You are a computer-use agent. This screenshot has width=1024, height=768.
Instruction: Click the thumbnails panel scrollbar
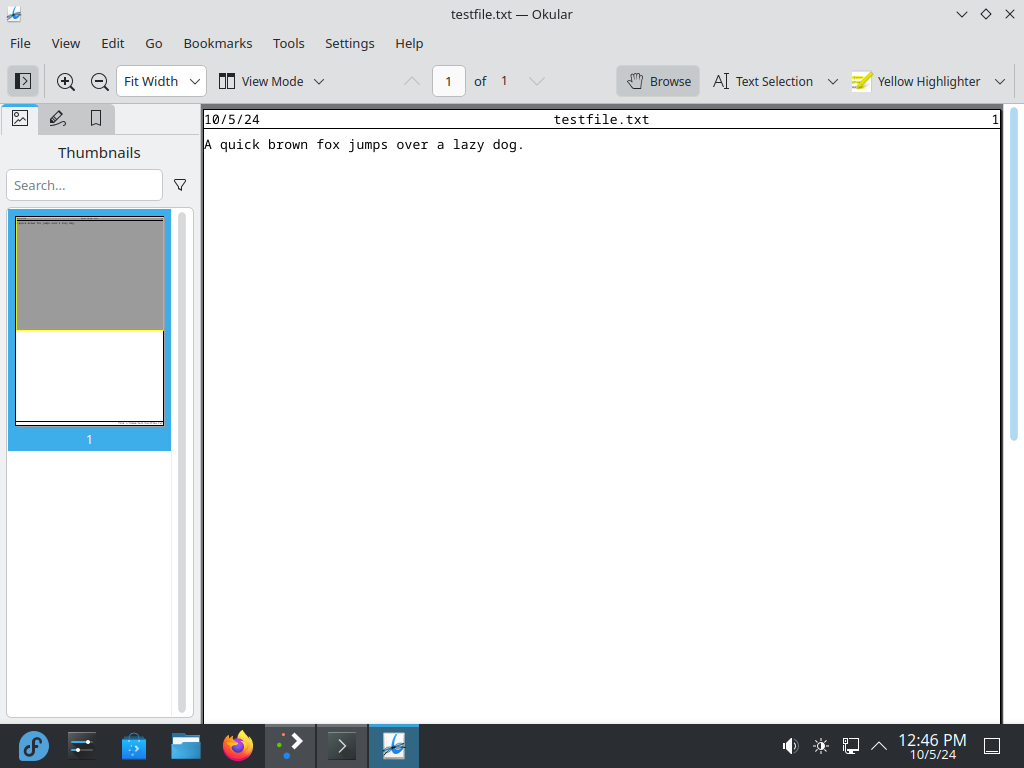coord(182,462)
